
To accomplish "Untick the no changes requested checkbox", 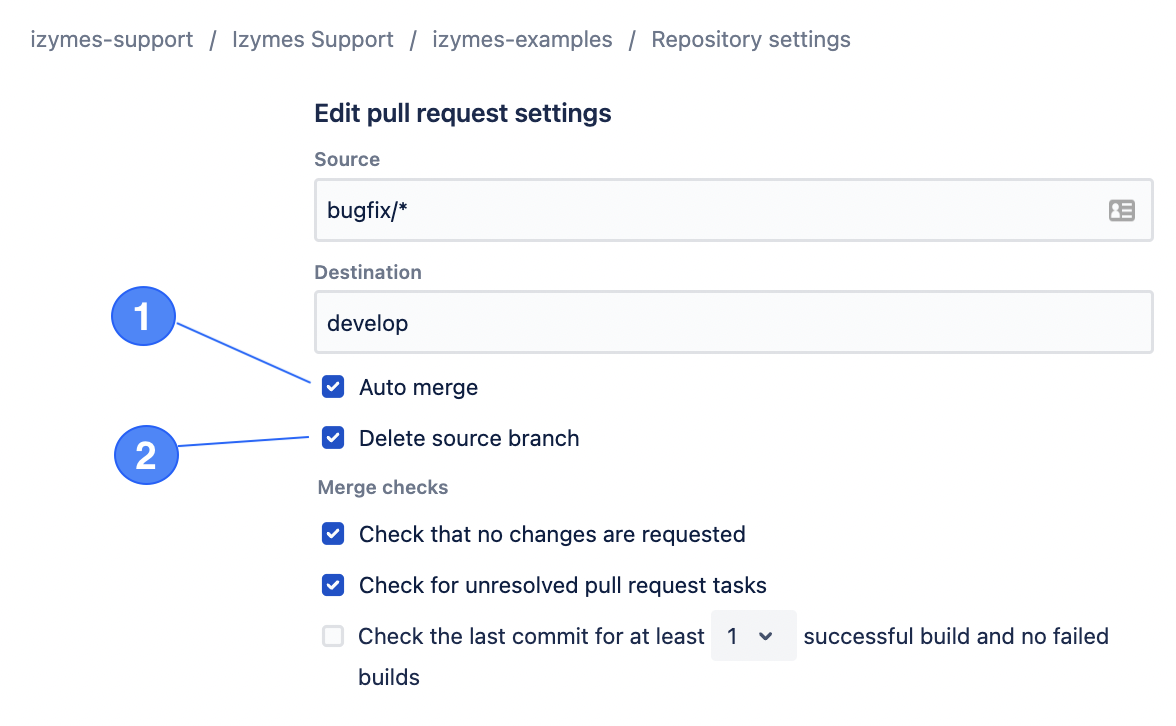I will pyautogui.click(x=333, y=534).
